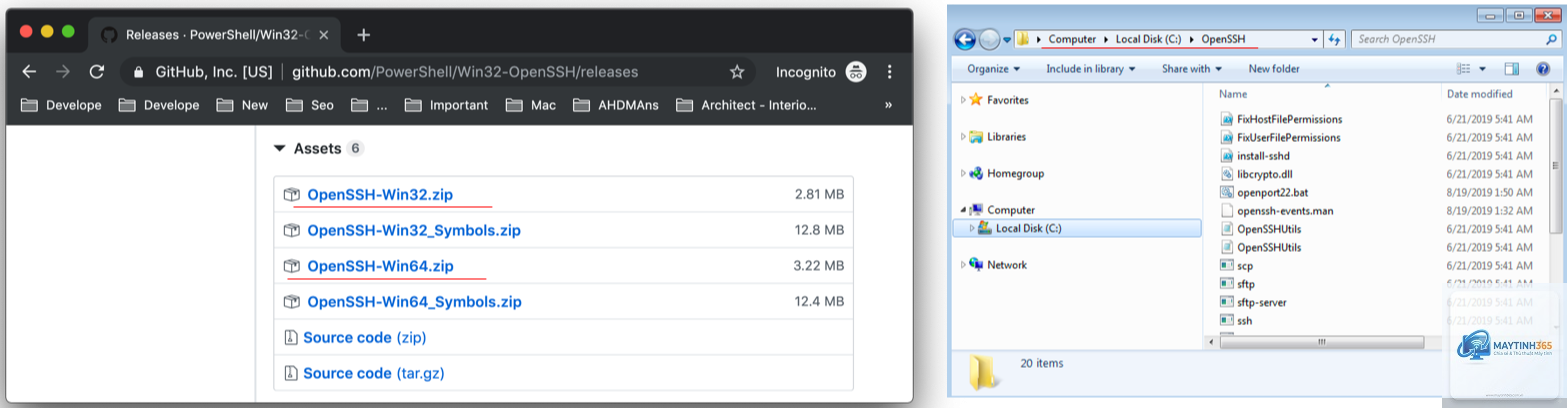This screenshot has width=1567, height=408.
Task: Download OpenSSH-Win32_Symbols.zip
Action: point(414,231)
